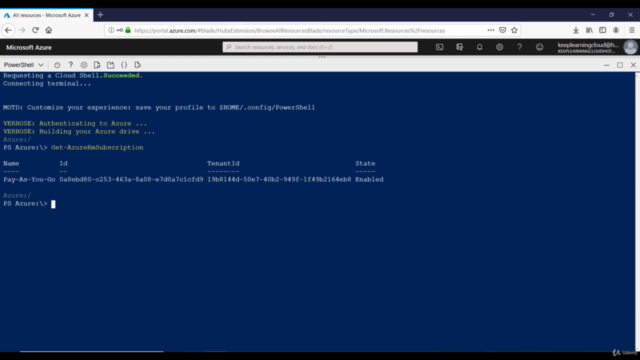This screenshot has height=360, width=640.
Task: Click the Pay-As-You-Go subscription name
Action: (x=29, y=180)
